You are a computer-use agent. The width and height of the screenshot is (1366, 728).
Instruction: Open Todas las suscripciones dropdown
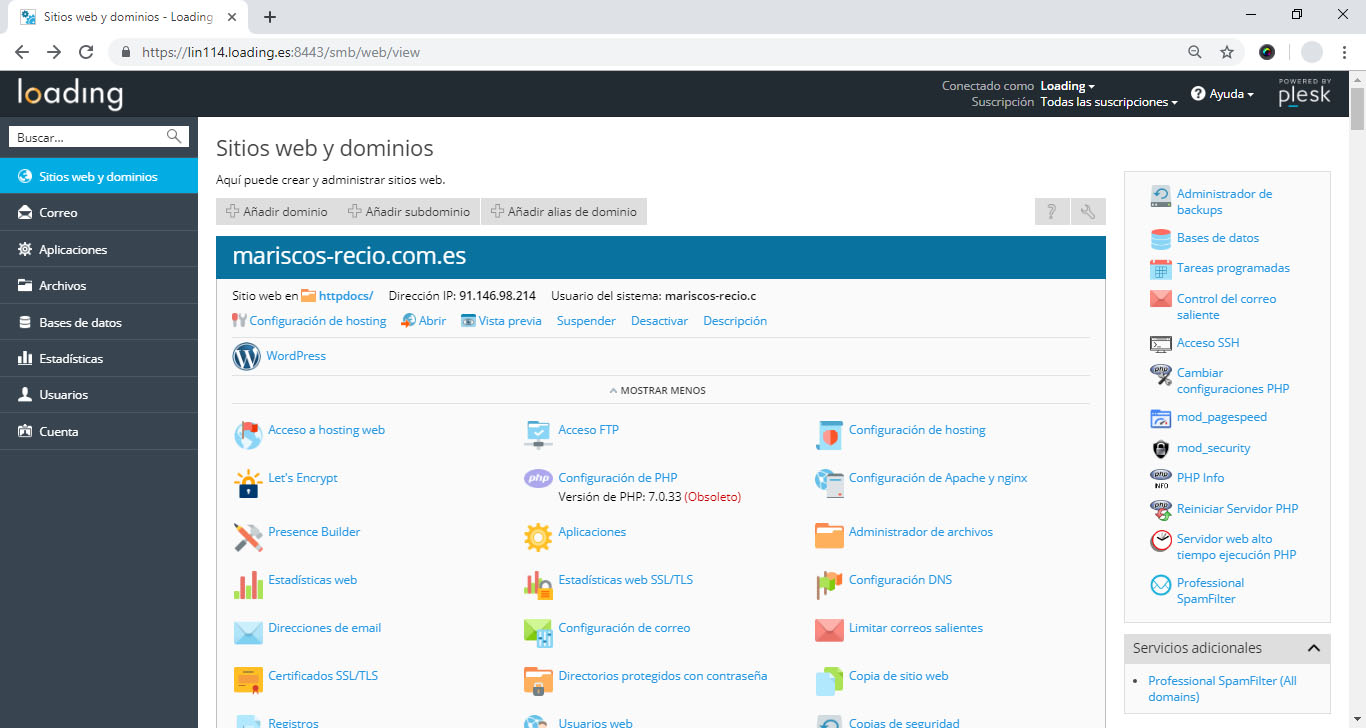(x=1109, y=102)
